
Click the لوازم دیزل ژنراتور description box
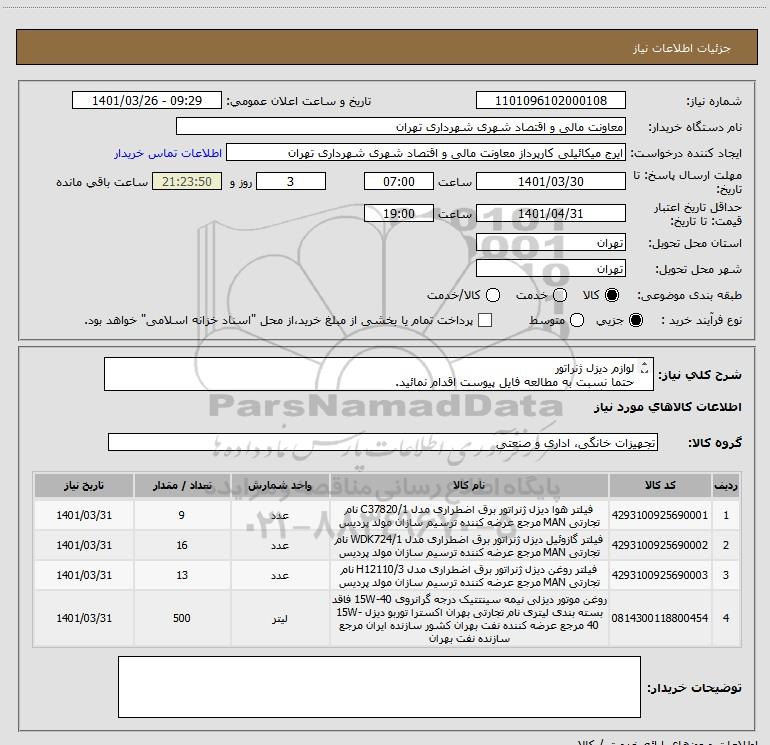pyautogui.click(x=379, y=375)
